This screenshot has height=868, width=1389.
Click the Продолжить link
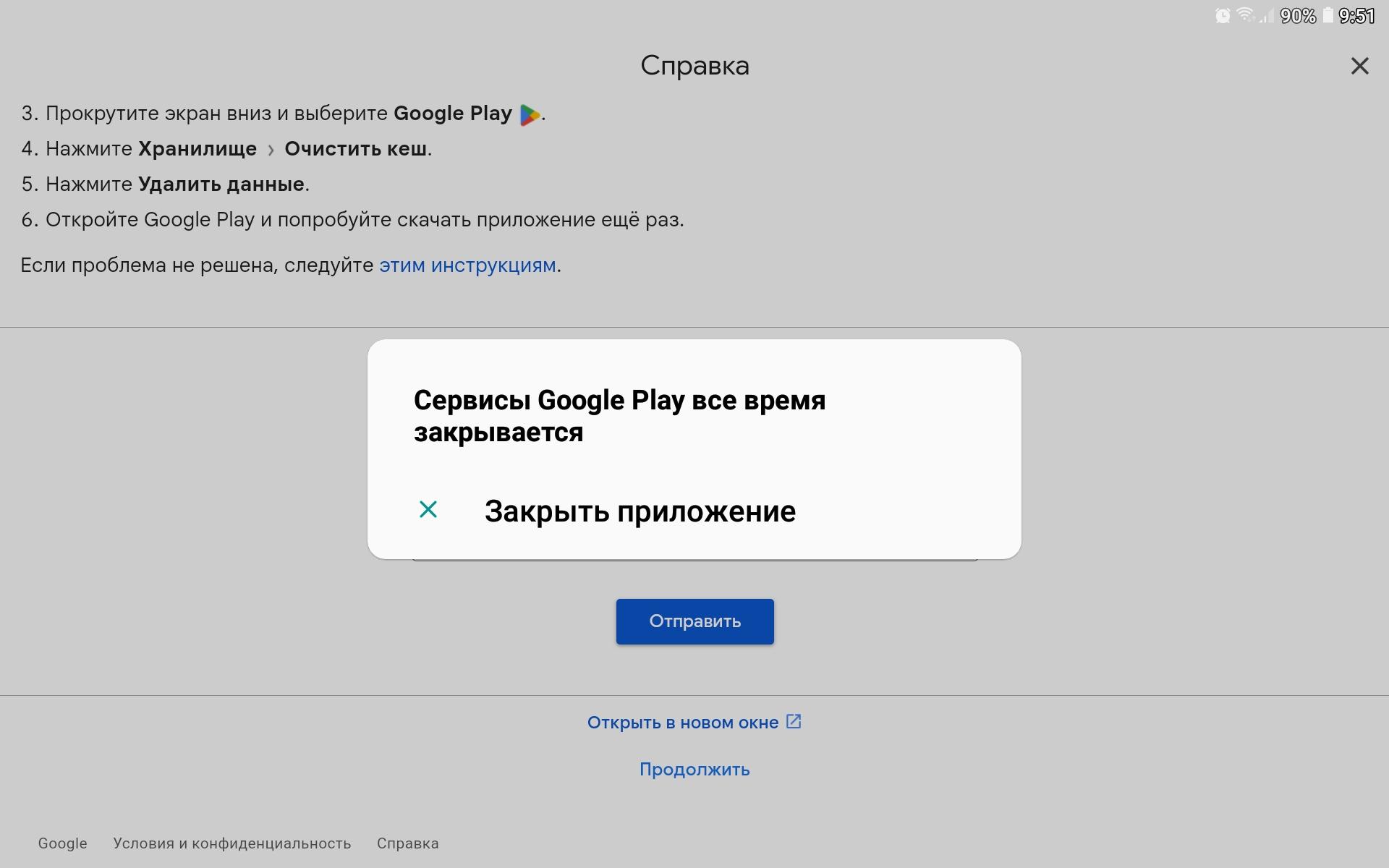point(694,770)
